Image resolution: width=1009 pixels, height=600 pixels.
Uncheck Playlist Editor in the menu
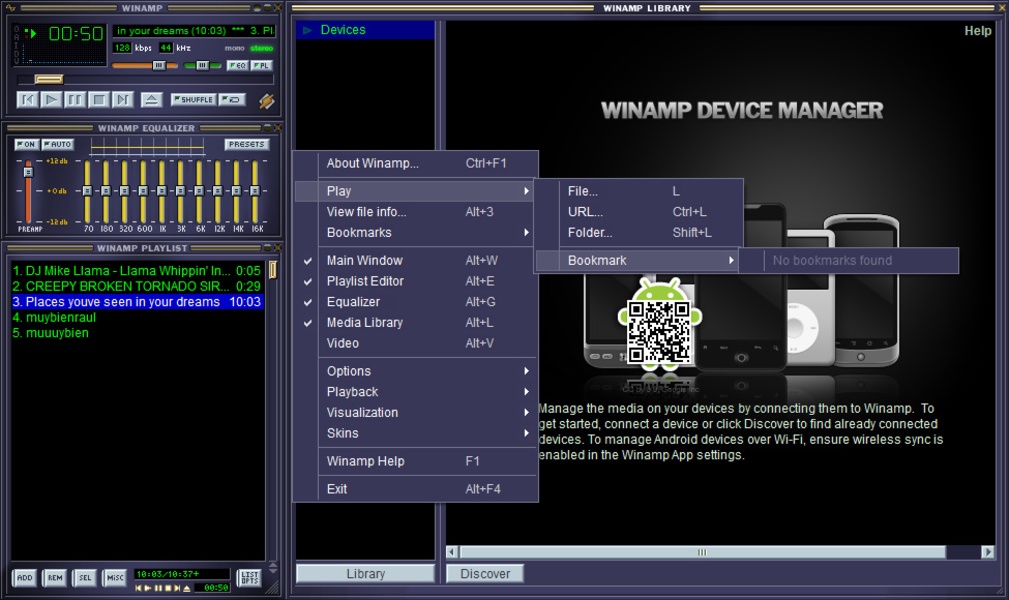tap(365, 281)
